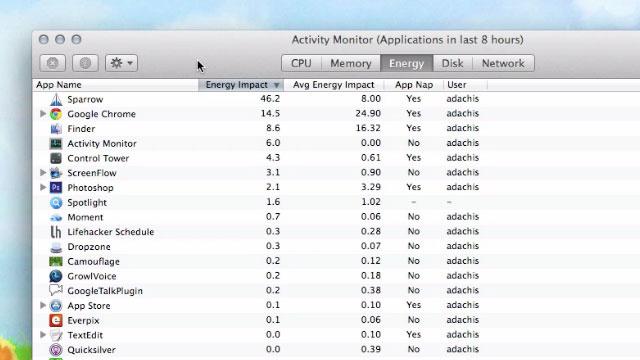The width and height of the screenshot is (640, 360).
Task: Sort by Avg Energy Impact column
Action: coord(333,85)
